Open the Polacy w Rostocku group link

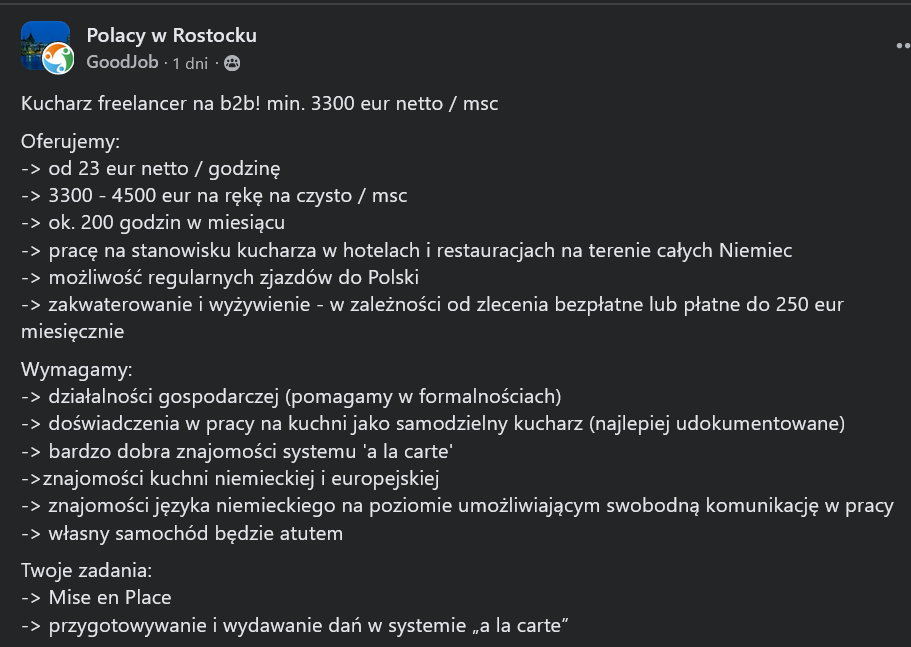click(x=171, y=35)
